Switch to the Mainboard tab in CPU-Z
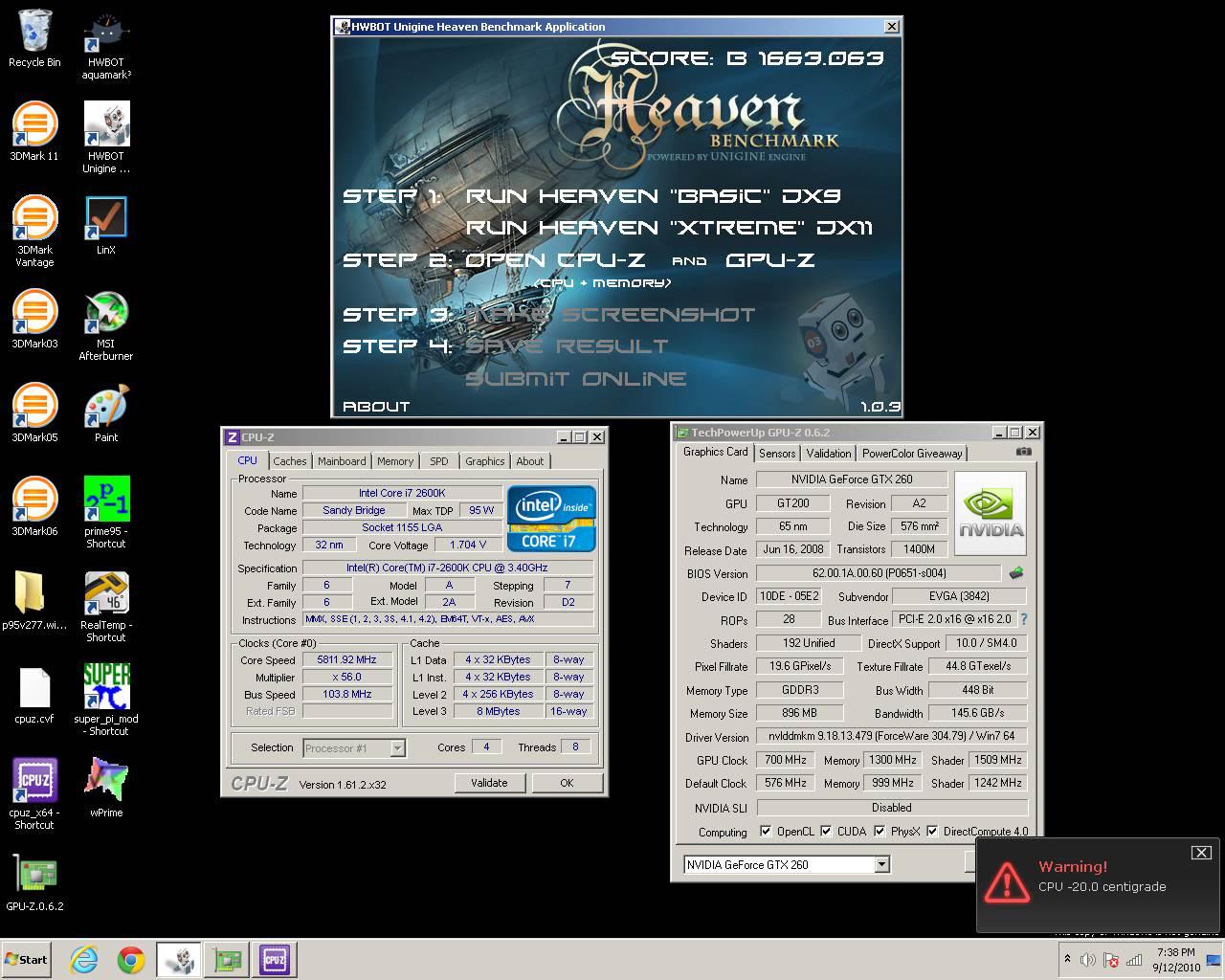The height and width of the screenshot is (980, 1225). (x=342, y=461)
